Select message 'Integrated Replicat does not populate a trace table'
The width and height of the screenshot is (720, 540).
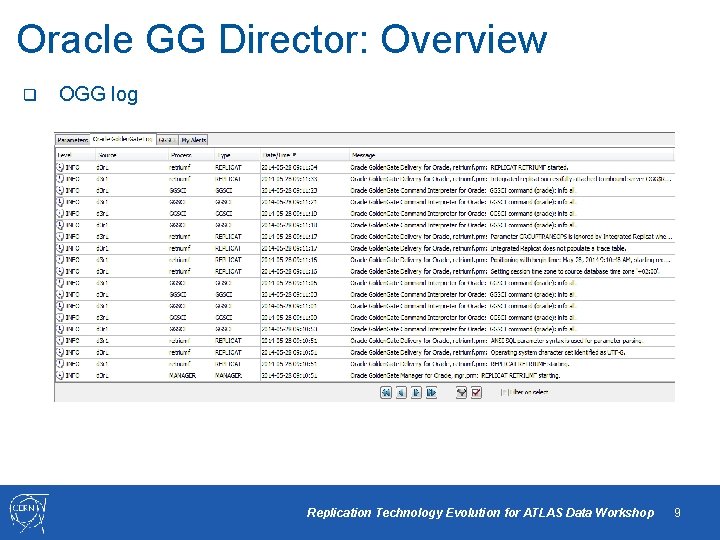coord(489,248)
